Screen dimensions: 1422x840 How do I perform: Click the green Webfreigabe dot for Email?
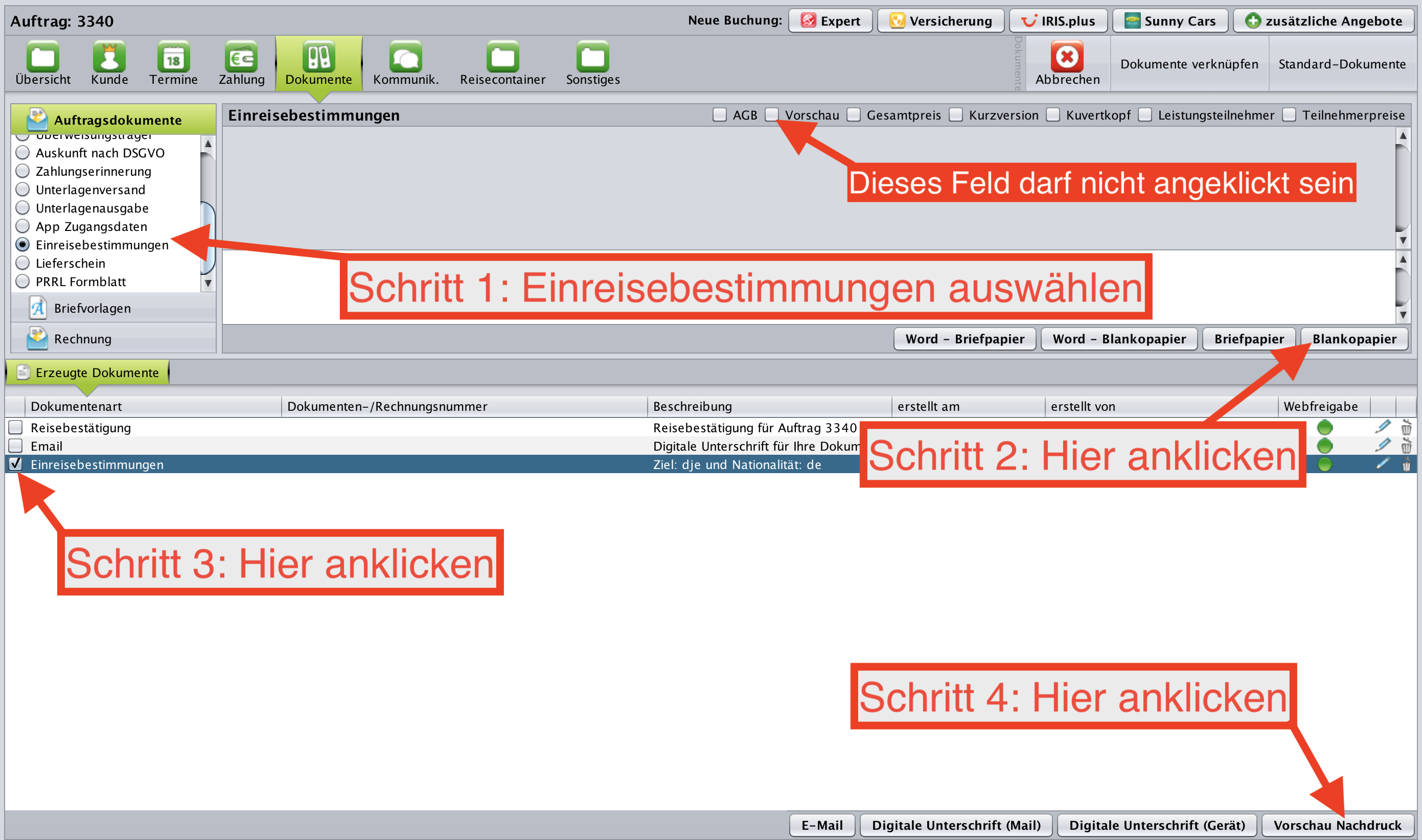point(1325,446)
